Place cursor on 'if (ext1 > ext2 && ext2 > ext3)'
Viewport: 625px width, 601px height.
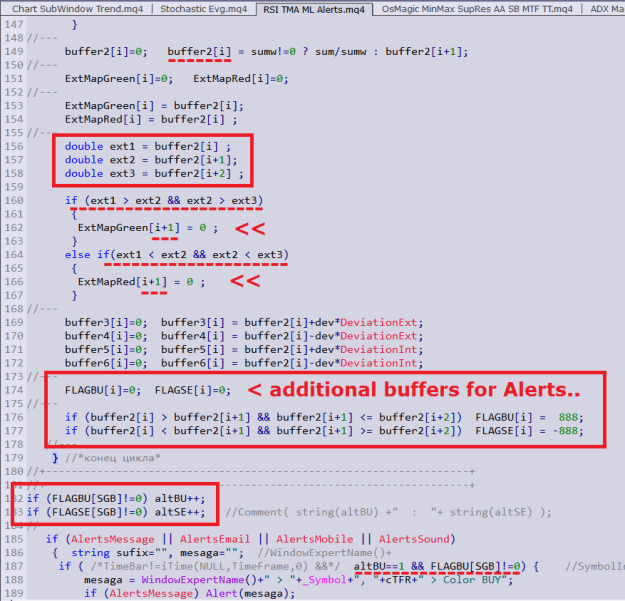click(x=164, y=200)
